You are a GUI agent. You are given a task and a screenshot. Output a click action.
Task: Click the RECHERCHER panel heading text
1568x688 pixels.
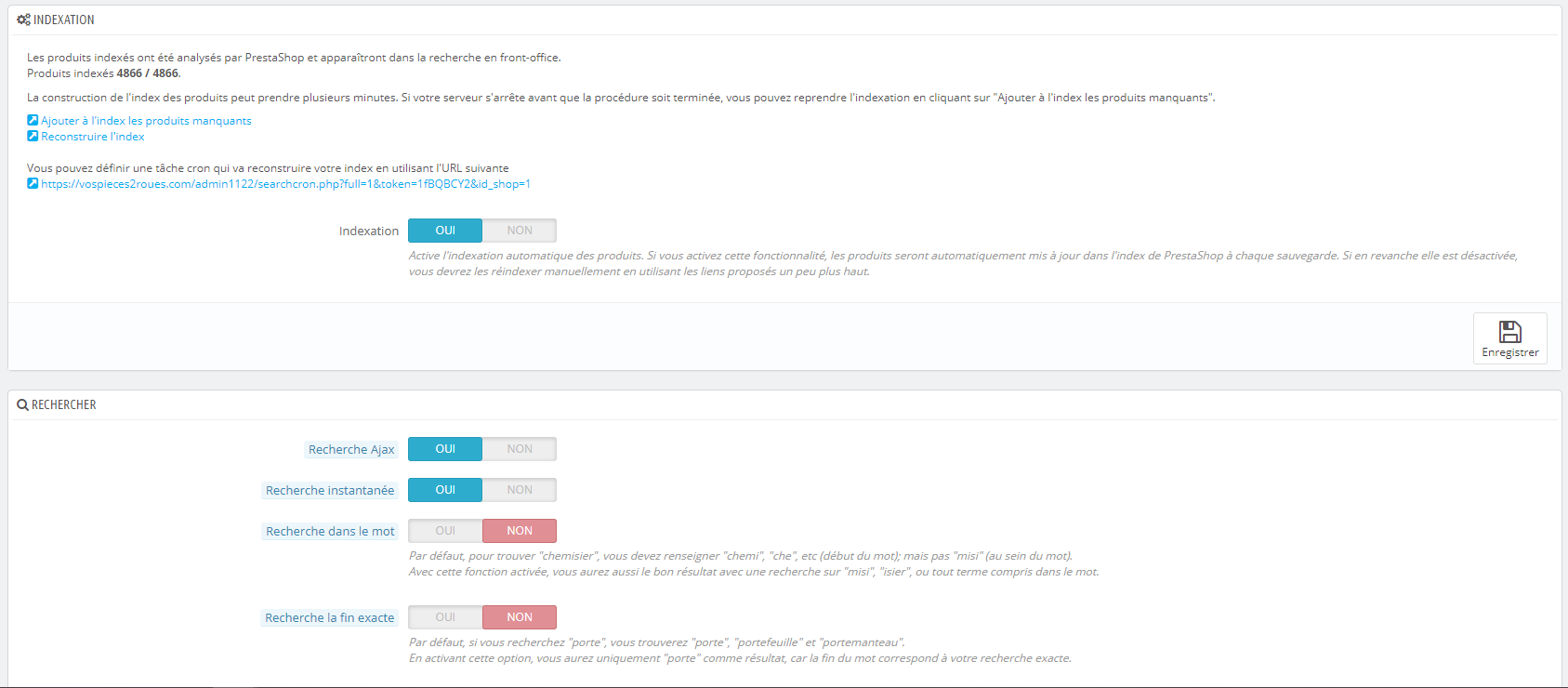coord(64,404)
